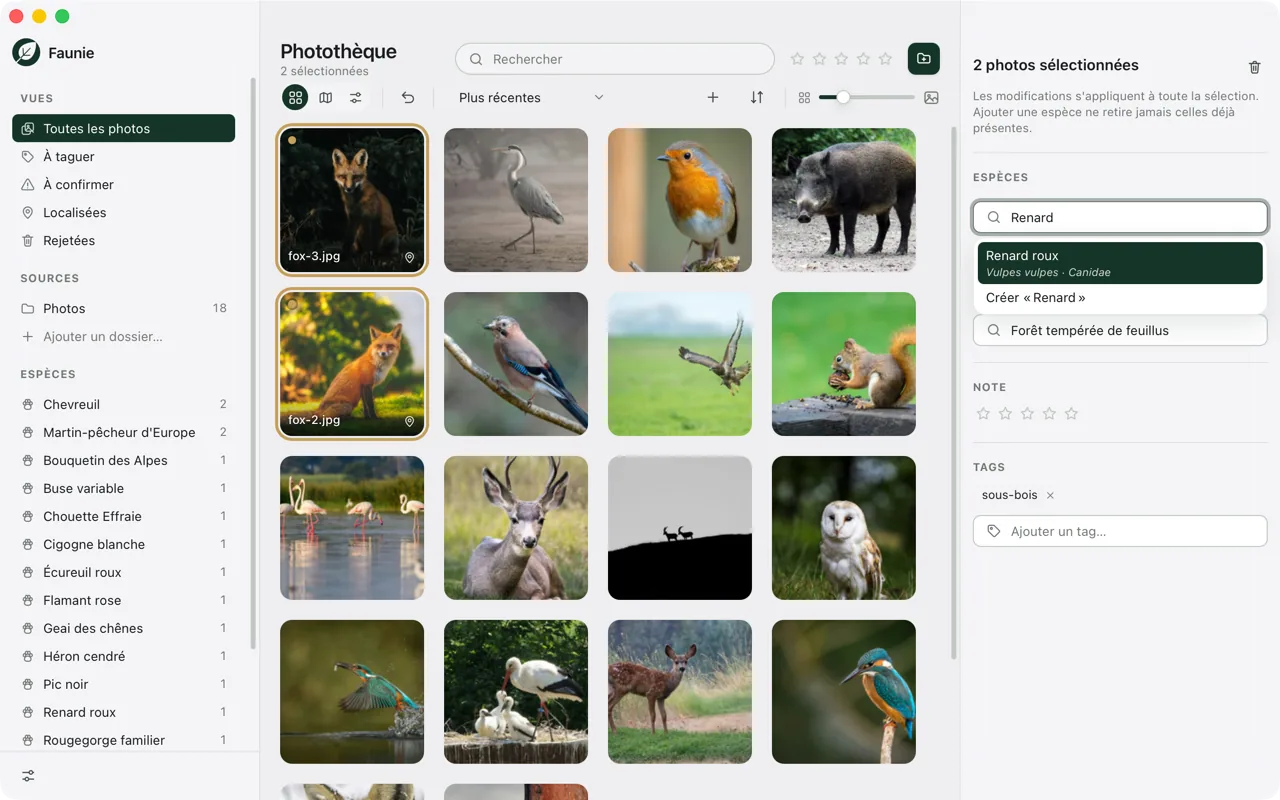Filter by Flamant rose species
1280x800 pixels.
tap(124, 601)
